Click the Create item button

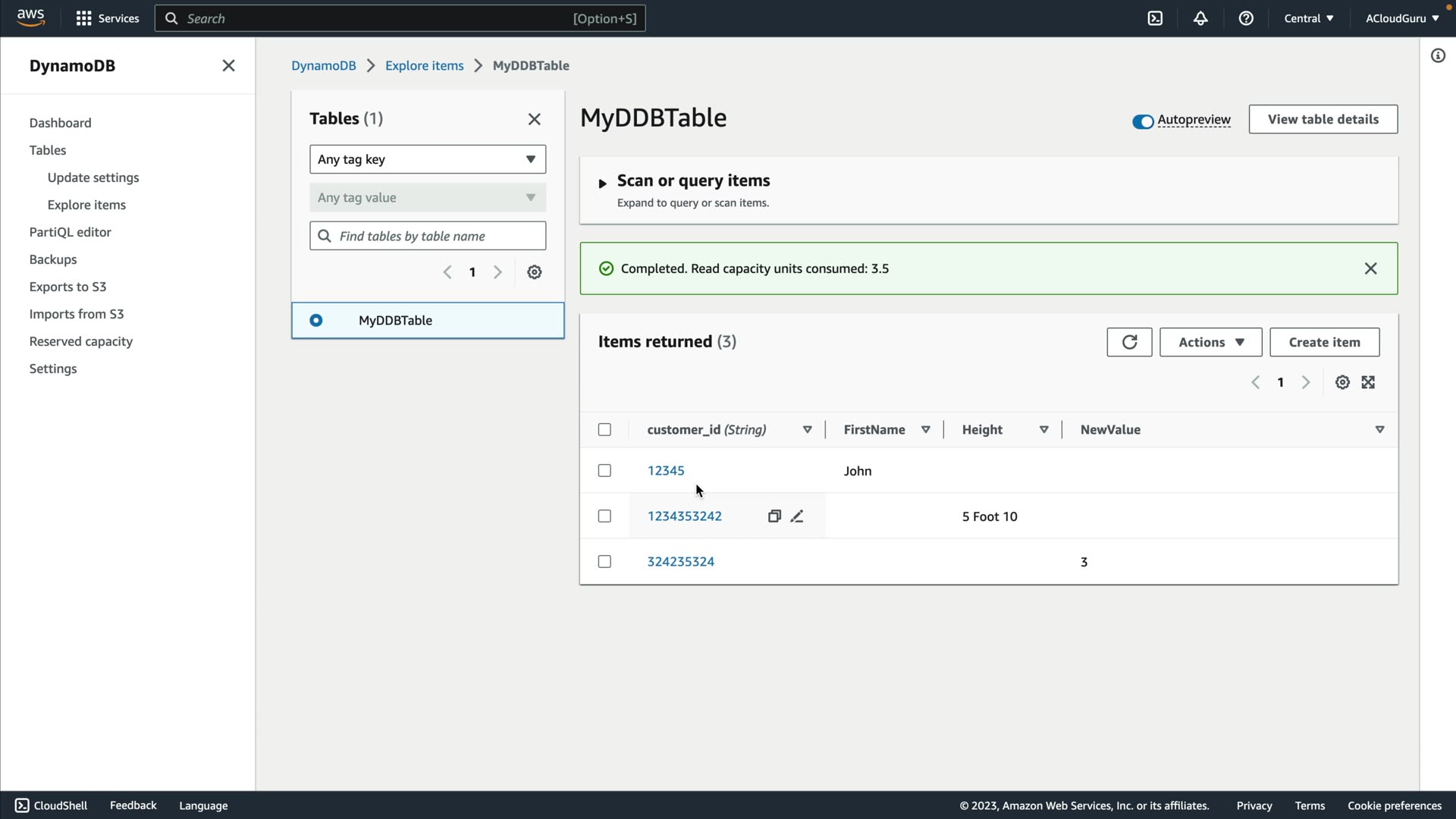(1324, 342)
